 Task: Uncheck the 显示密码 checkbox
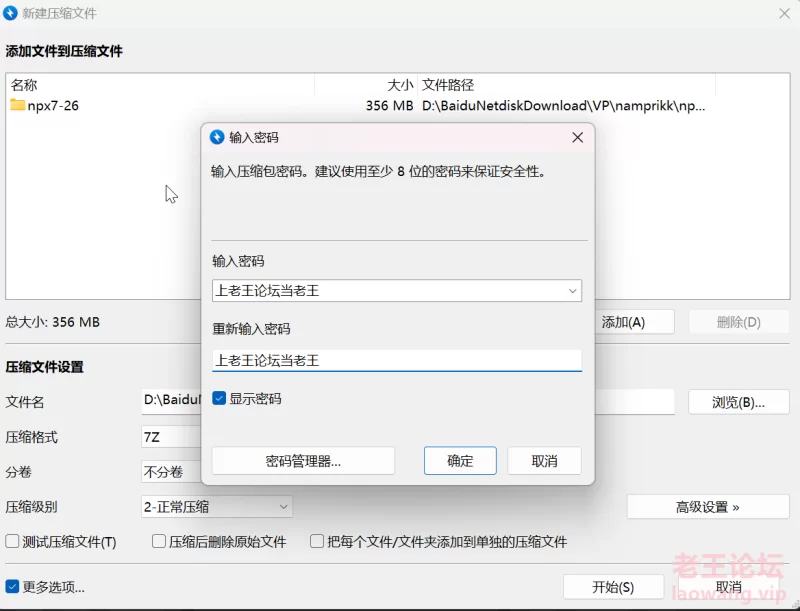click(x=219, y=398)
